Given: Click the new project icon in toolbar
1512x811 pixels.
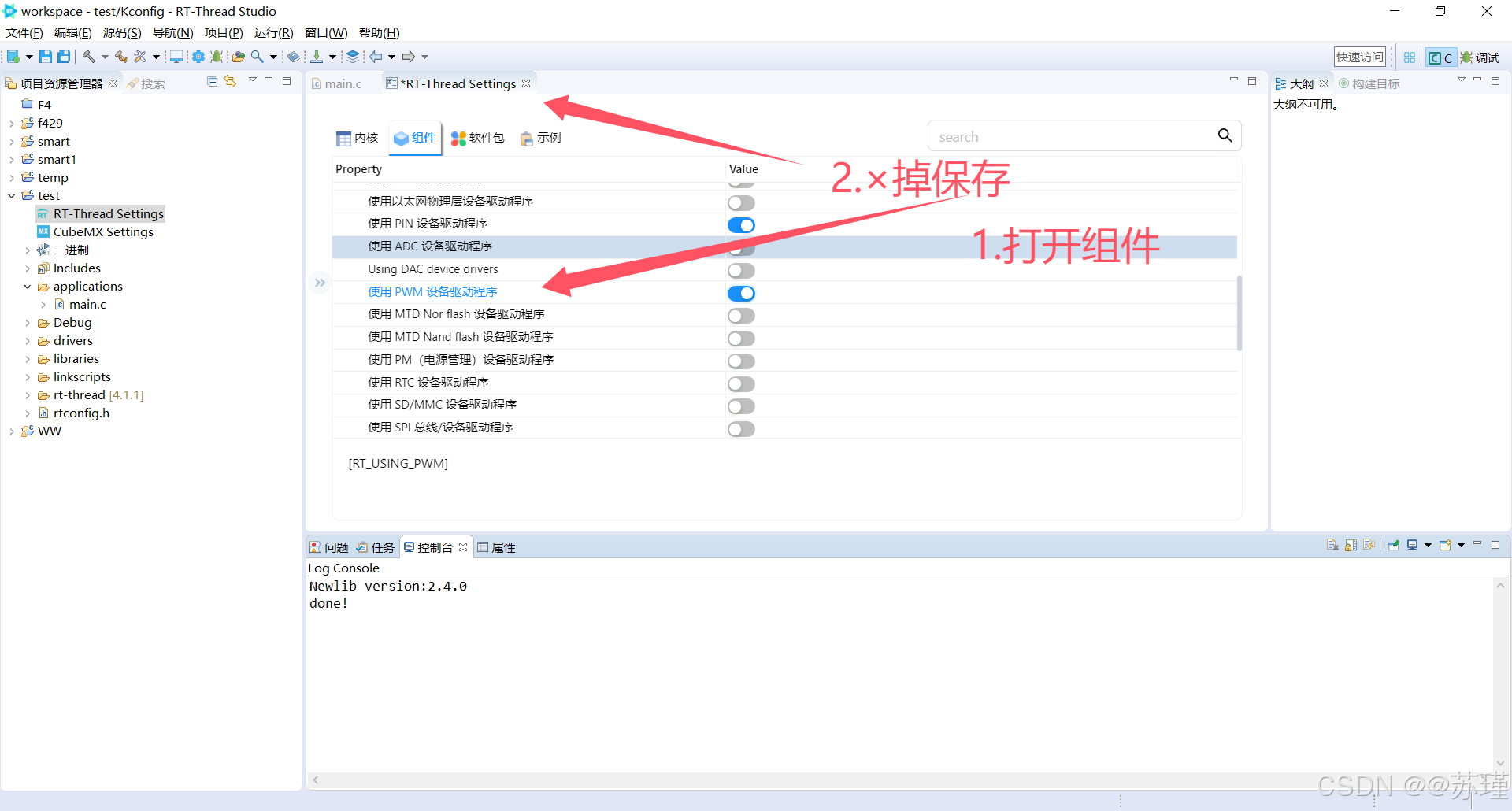Looking at the screenshot, I should [x=13, y=57].
